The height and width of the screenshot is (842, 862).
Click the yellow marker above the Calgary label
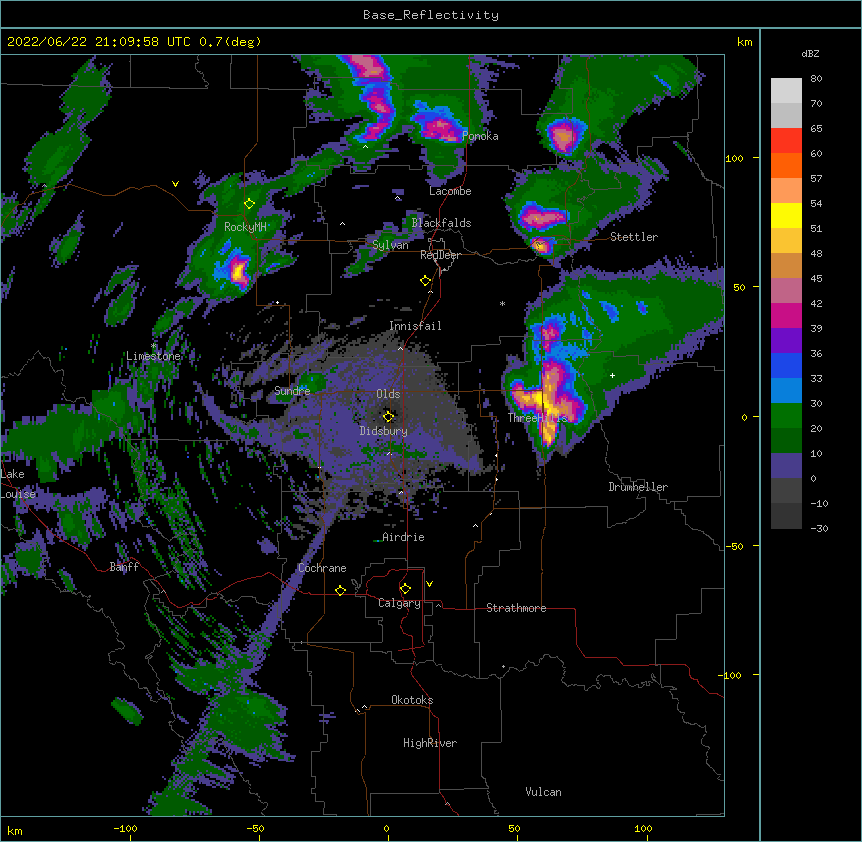point(406,589)
